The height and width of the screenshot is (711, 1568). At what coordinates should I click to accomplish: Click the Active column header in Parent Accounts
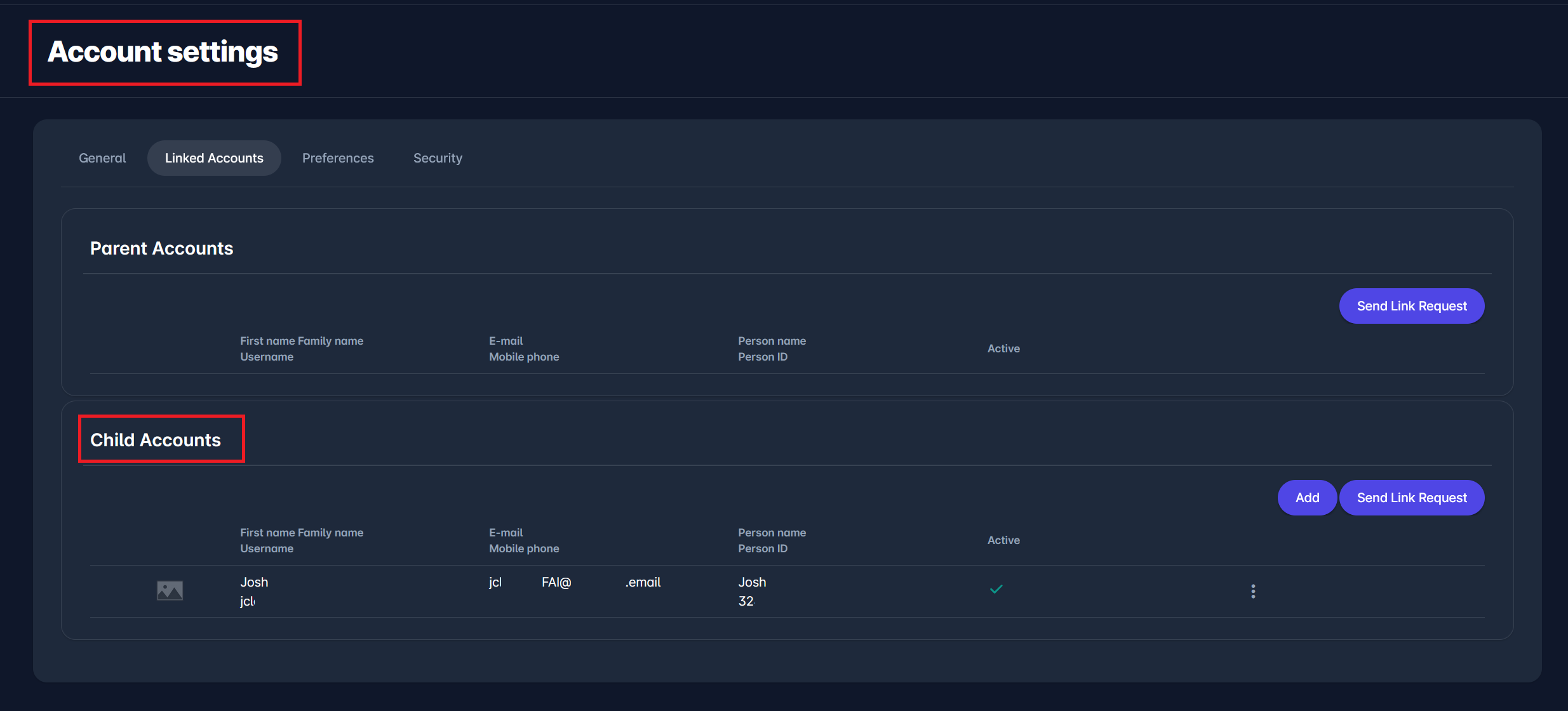click(1003, 349)
